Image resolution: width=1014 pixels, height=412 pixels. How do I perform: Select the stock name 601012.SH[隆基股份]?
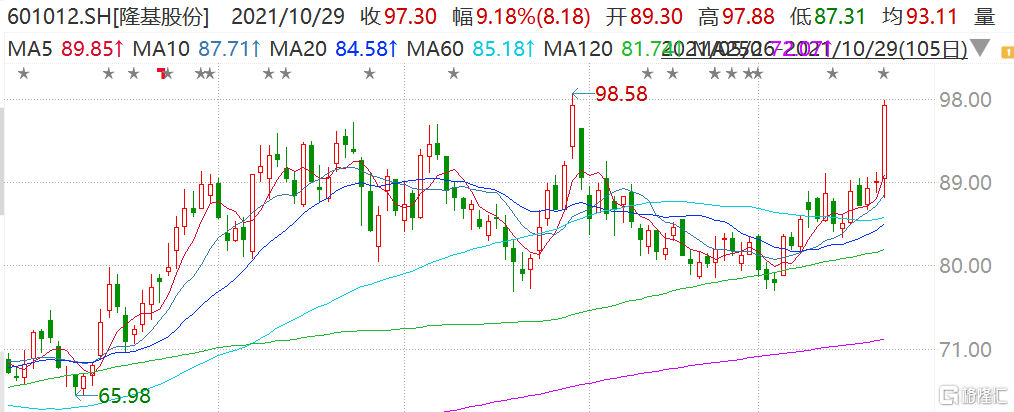107,17
